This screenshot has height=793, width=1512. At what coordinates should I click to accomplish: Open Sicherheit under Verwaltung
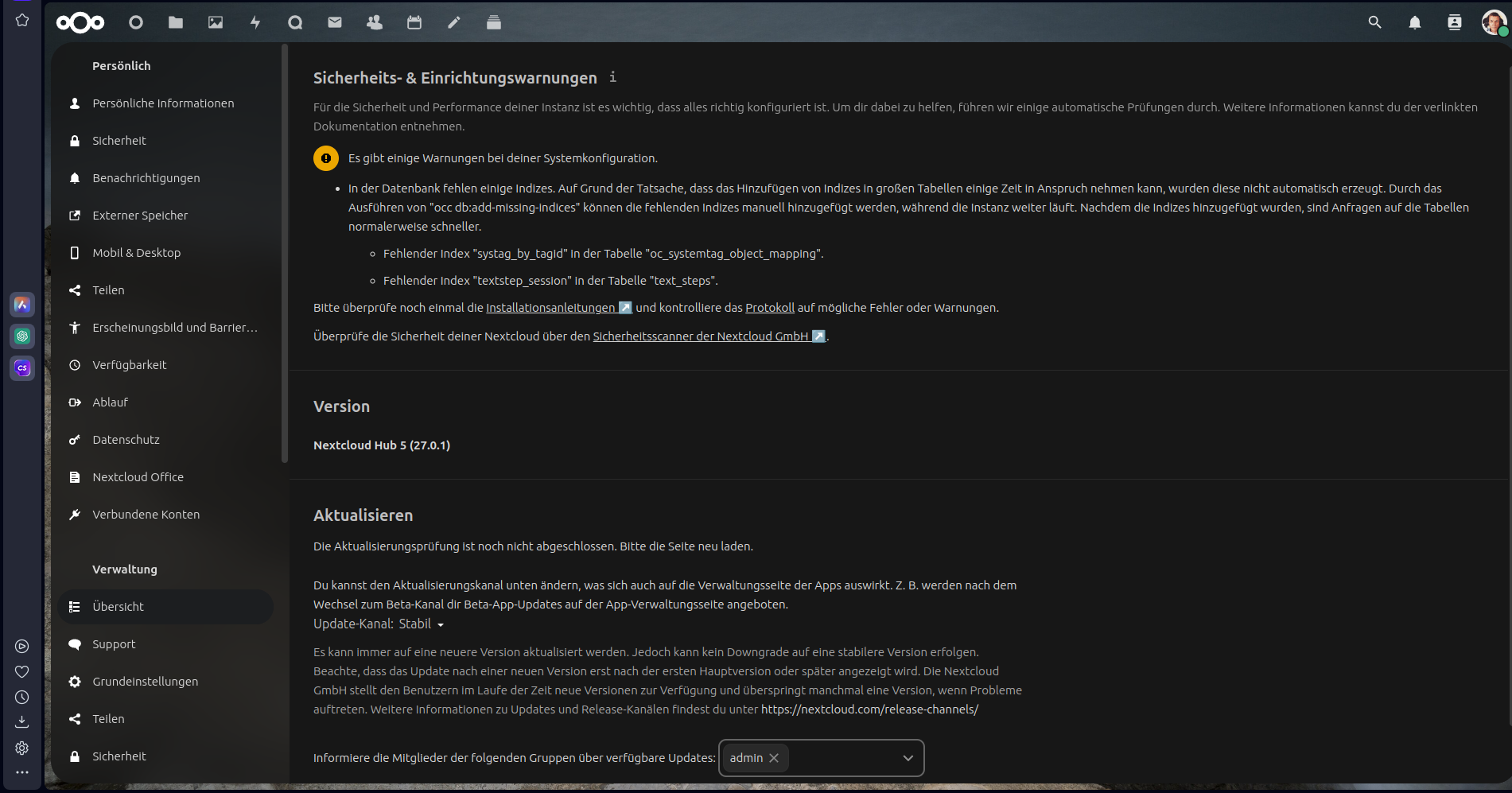pyautogui.click(x=165, y=756)
